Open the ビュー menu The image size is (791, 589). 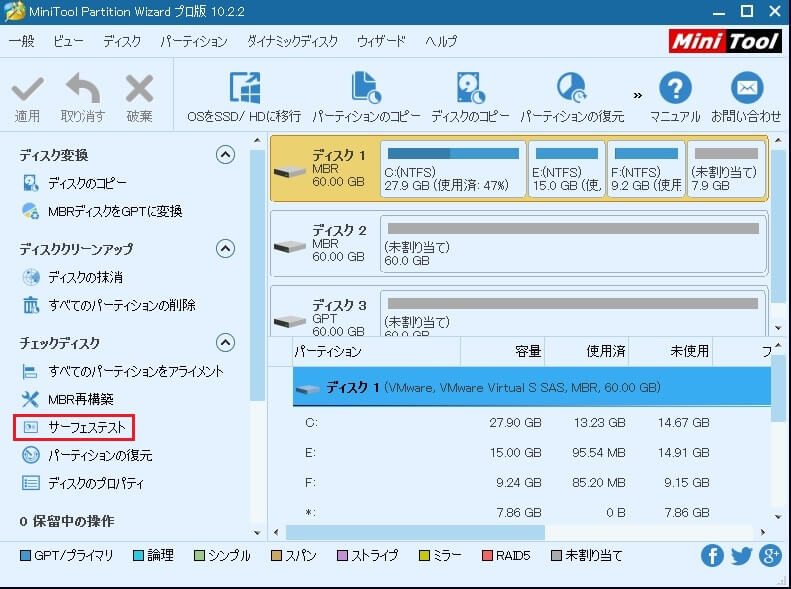(x=68, y=41)
